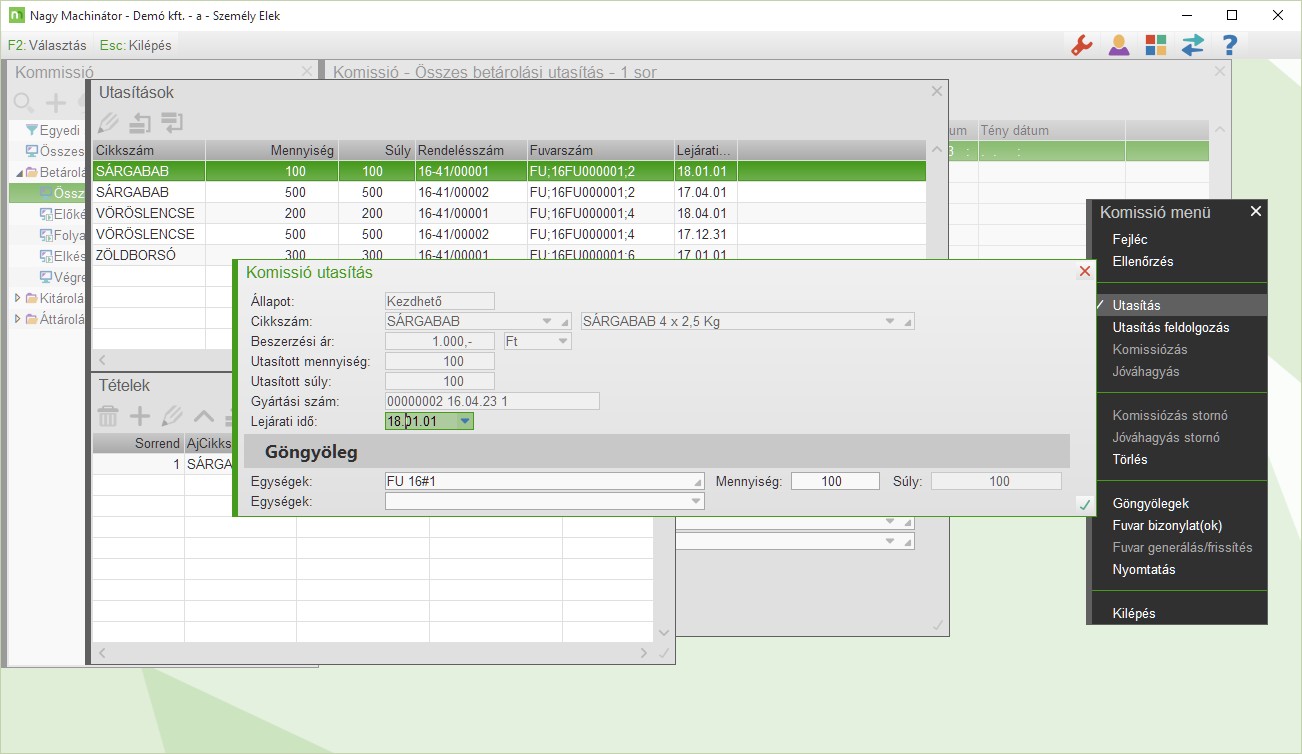Click the user profile icon in top toolbar

(1119, 45)
